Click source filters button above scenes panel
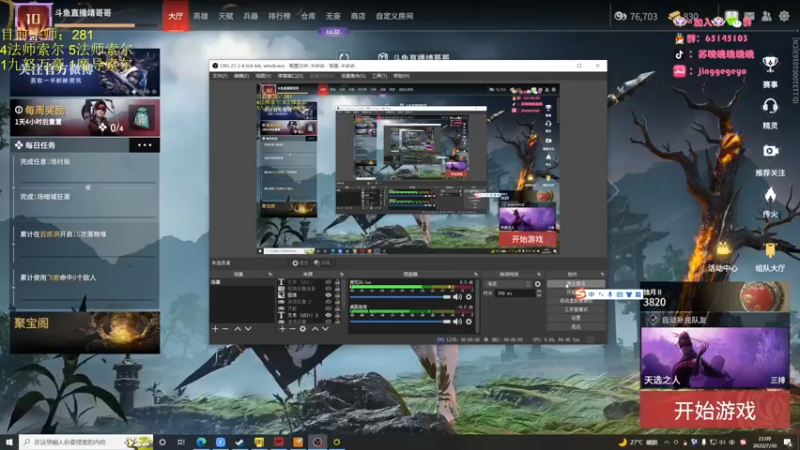 click(322, 263)
